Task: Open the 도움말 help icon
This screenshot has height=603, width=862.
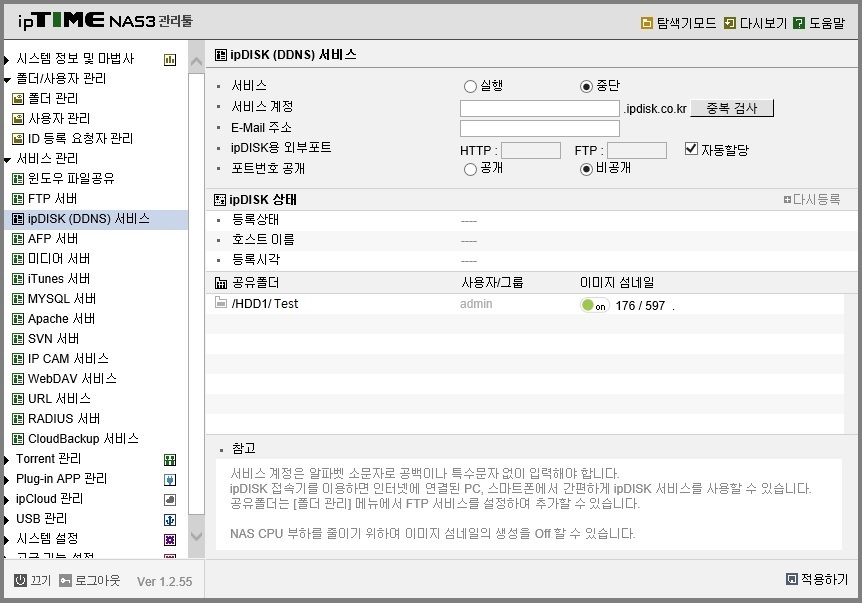Action: pos(799,23)
